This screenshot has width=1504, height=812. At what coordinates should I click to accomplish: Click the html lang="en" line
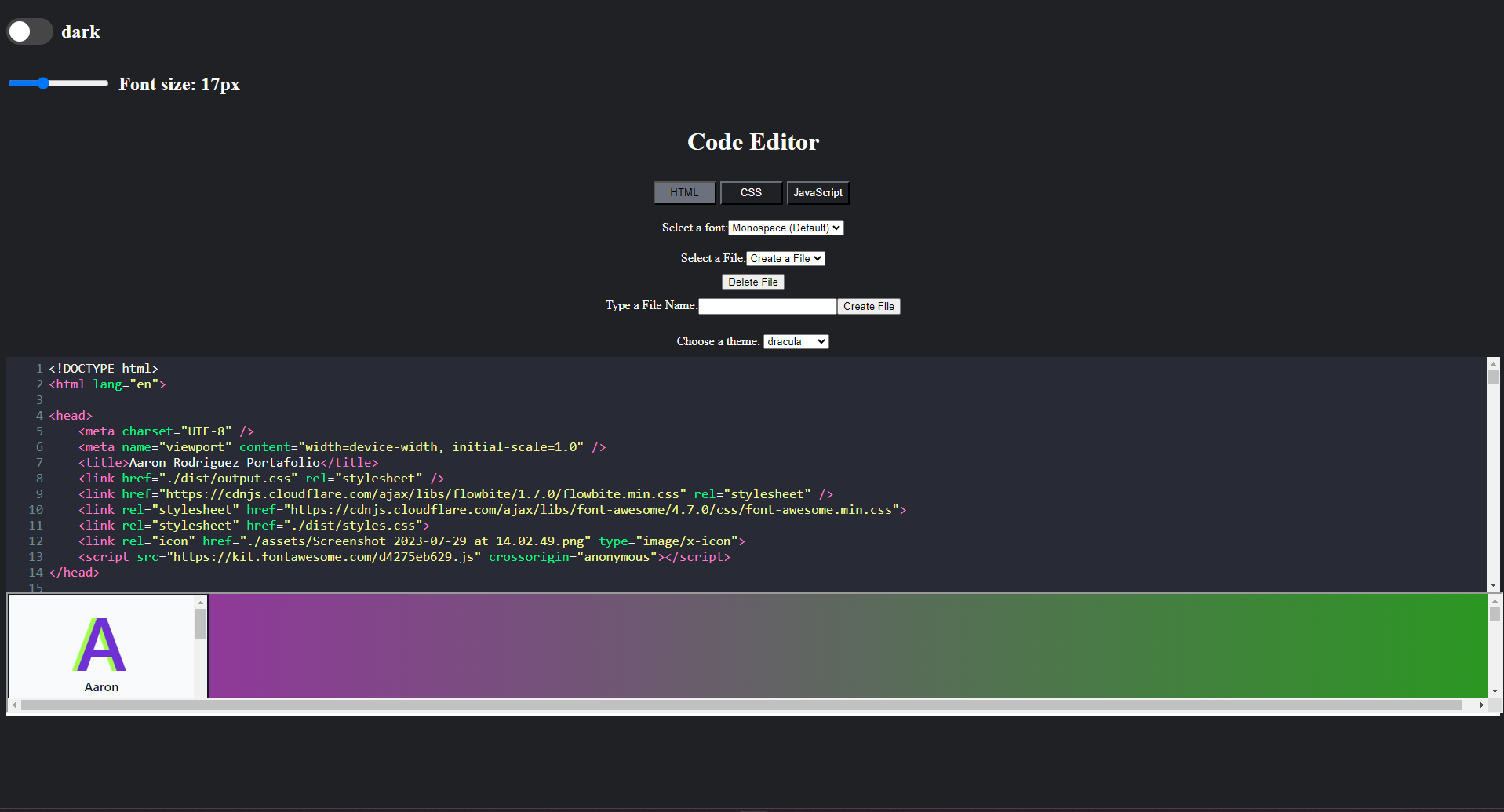[x=107, y=384]
